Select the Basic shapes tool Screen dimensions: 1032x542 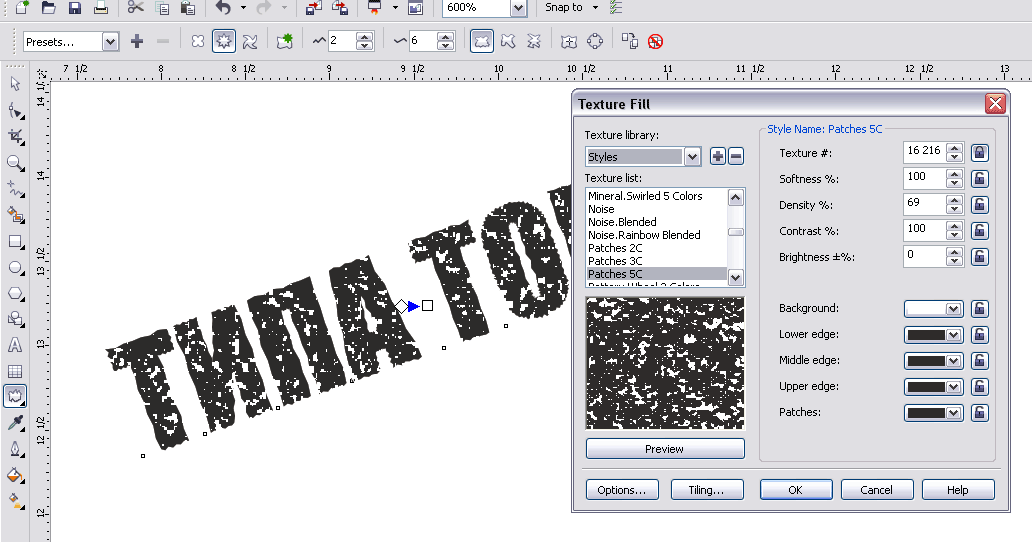tap(15, 319)
